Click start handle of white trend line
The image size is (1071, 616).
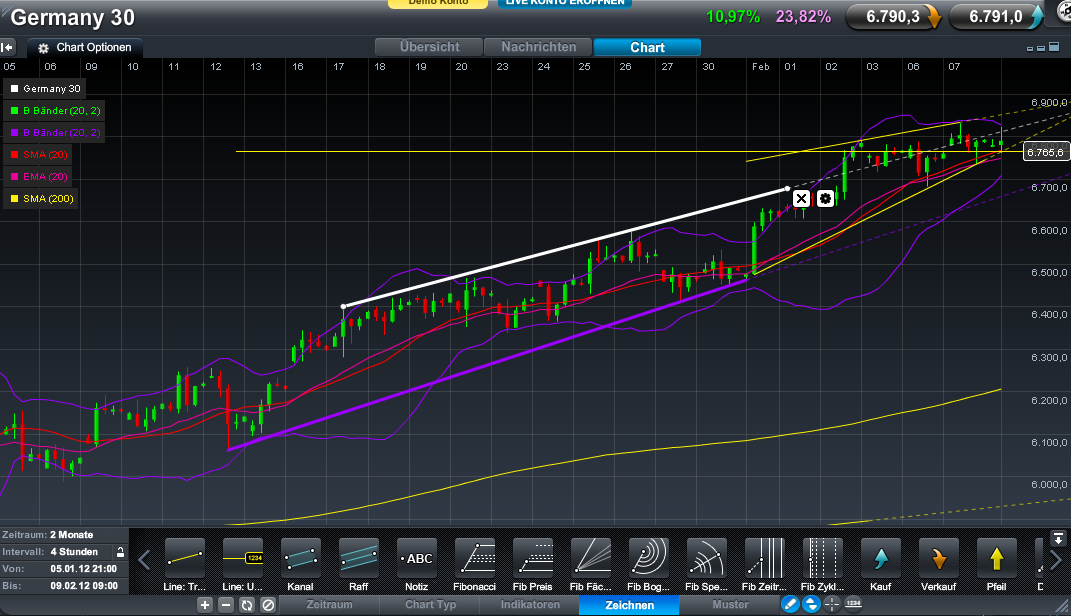pos(344,307)
